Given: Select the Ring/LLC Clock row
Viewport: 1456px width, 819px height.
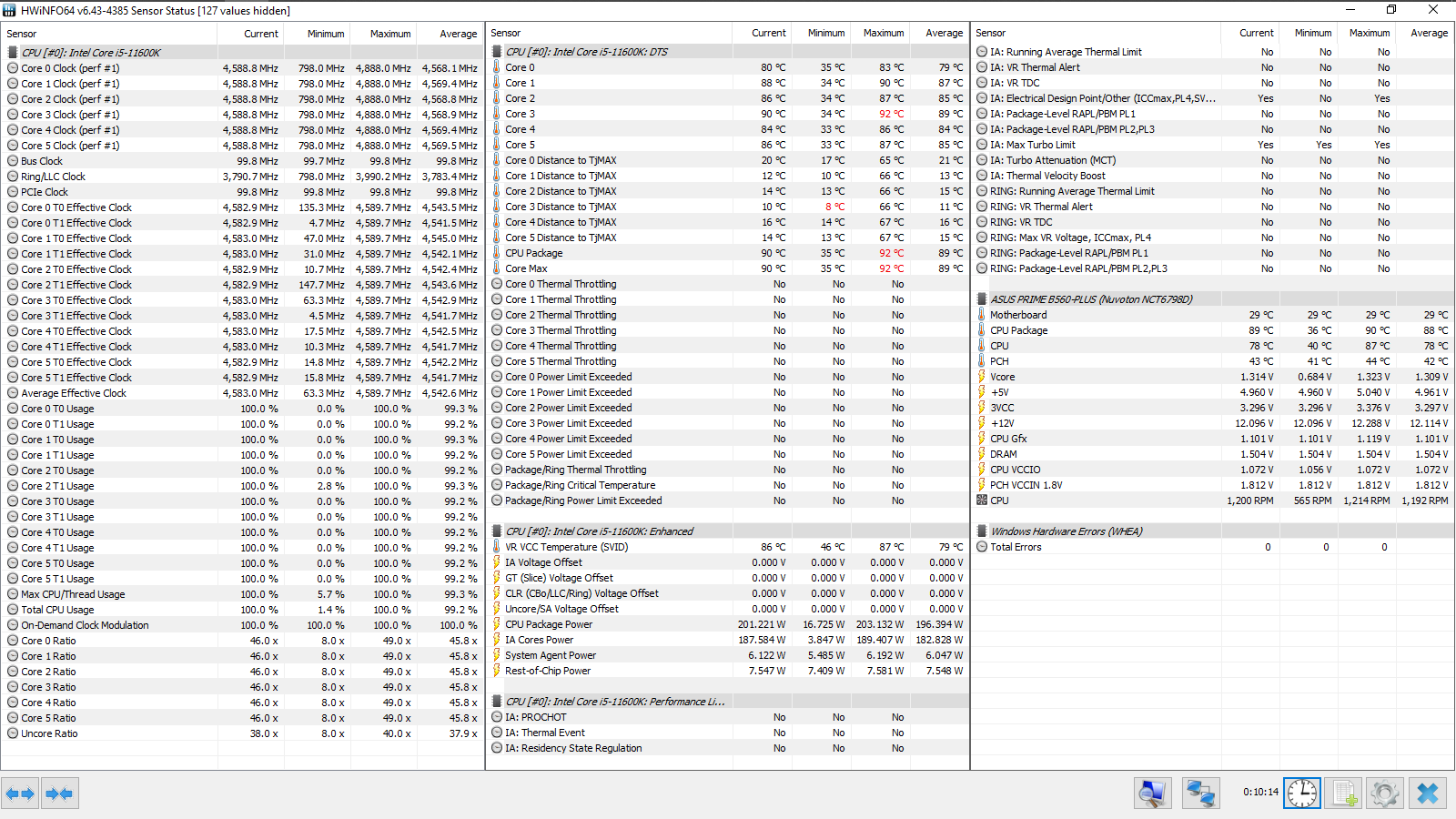Looking at the screenshot, I should point(242,177).
